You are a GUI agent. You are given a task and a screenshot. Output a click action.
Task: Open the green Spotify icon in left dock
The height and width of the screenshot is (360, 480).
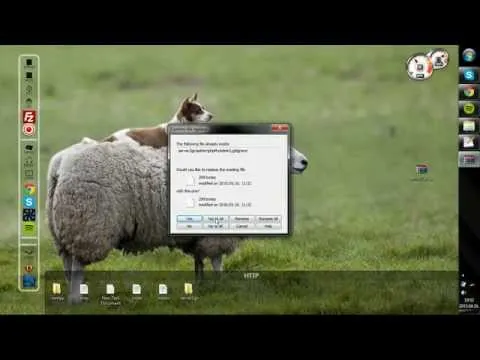click(x=29, y=228)
